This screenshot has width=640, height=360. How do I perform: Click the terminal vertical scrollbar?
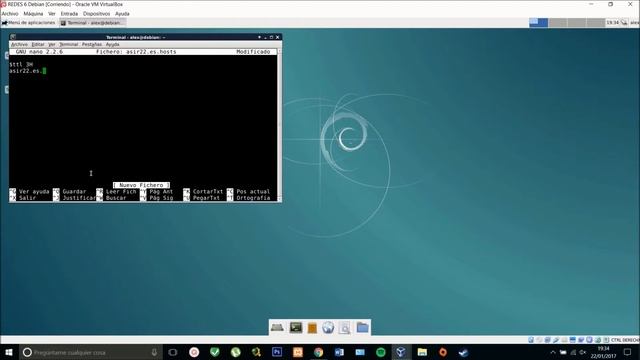click(x=279, y=125)
